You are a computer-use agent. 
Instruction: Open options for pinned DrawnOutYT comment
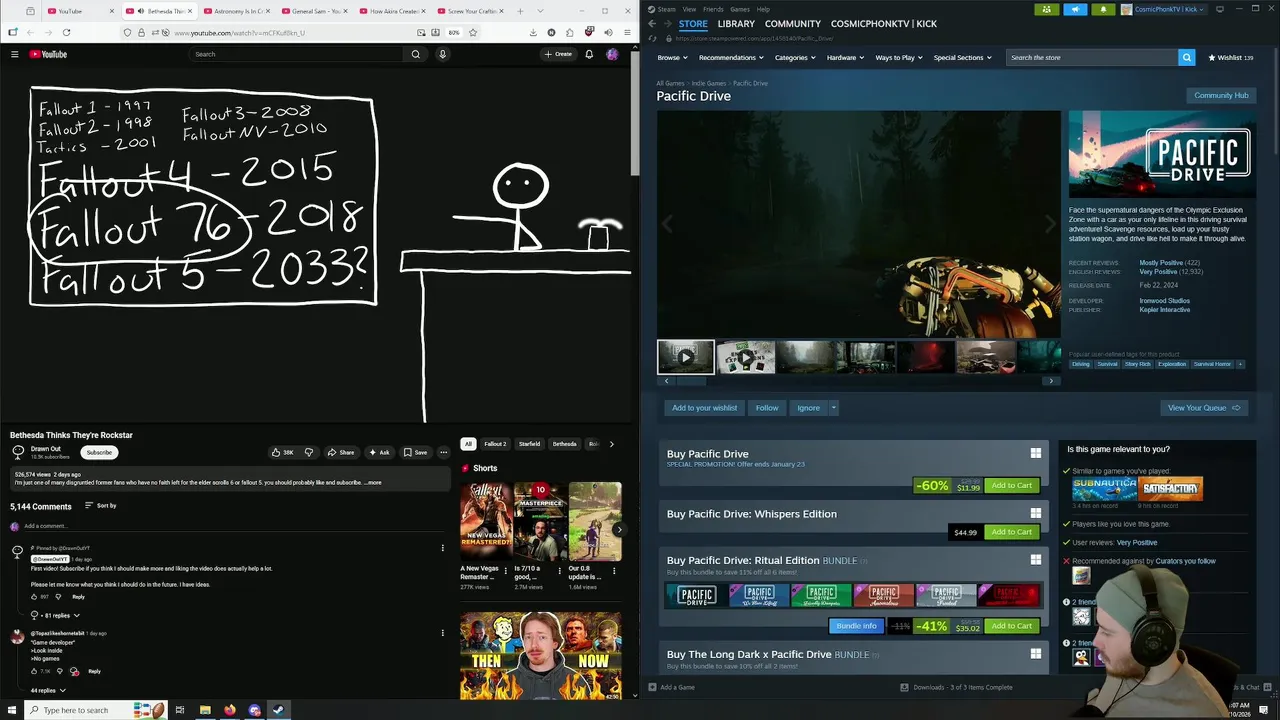(x=443, y=548)
